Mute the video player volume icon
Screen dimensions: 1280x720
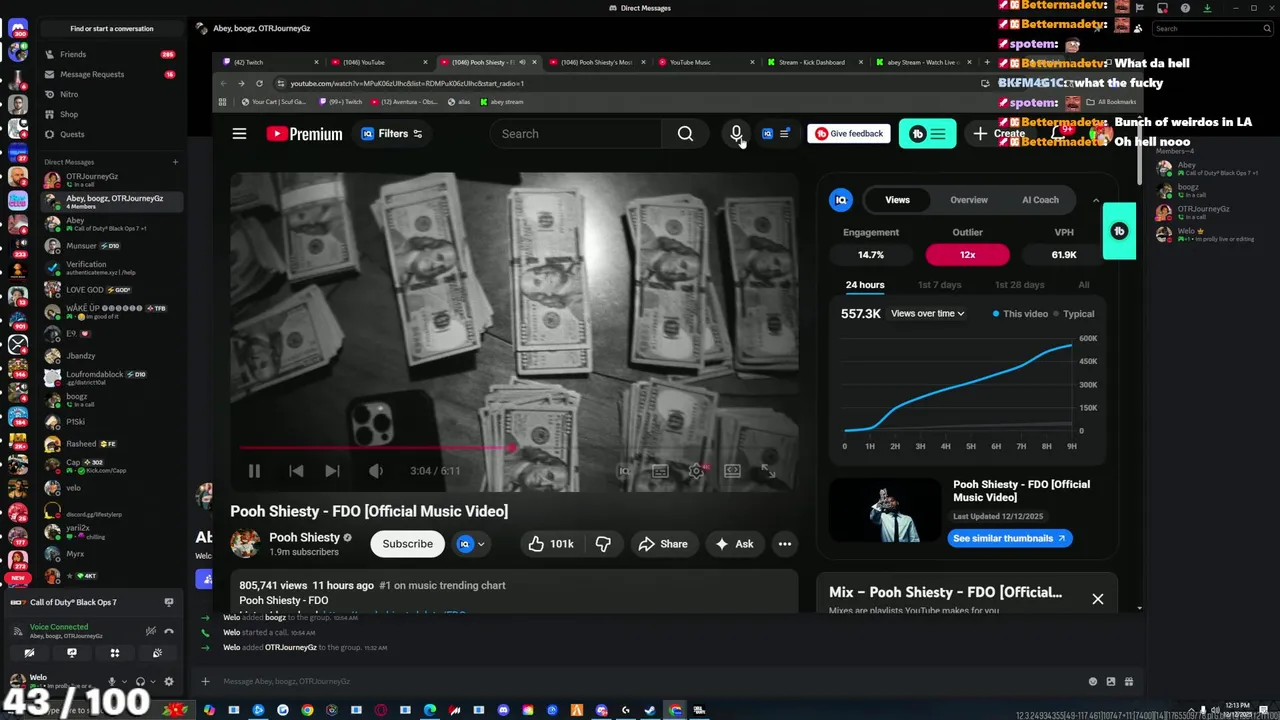(376, 471)
